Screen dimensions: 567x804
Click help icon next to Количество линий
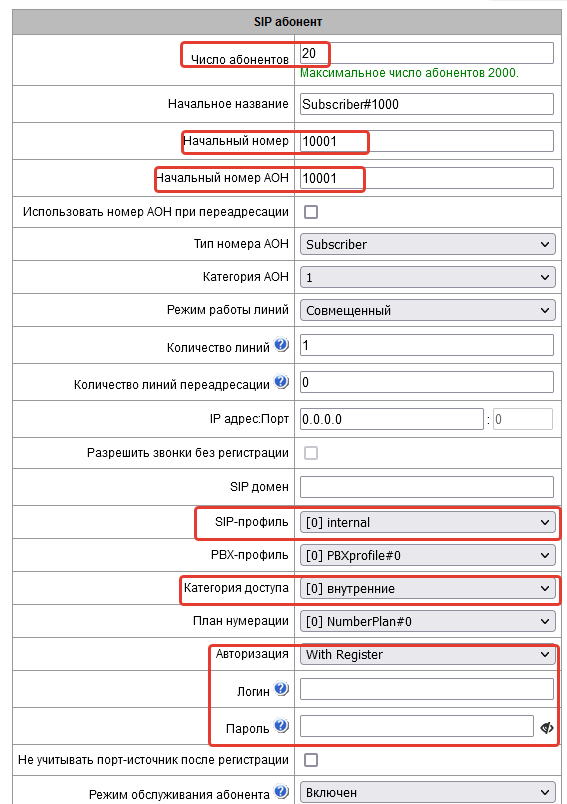tap(281, 345)
